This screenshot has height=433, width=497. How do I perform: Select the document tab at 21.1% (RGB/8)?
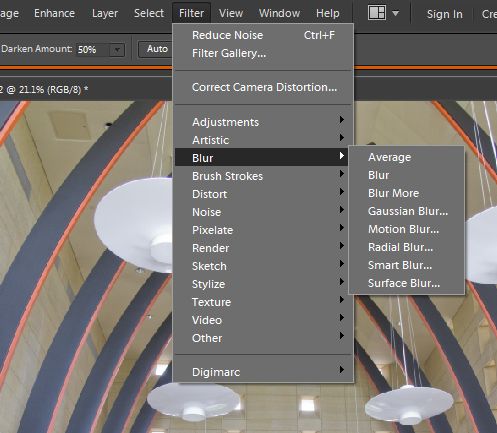coord(44,89)
